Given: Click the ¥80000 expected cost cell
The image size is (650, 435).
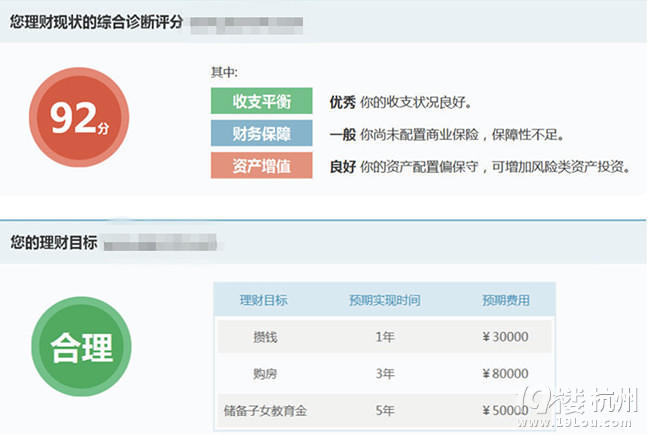Looking at the screenshot, I should [x=505, y=374].
